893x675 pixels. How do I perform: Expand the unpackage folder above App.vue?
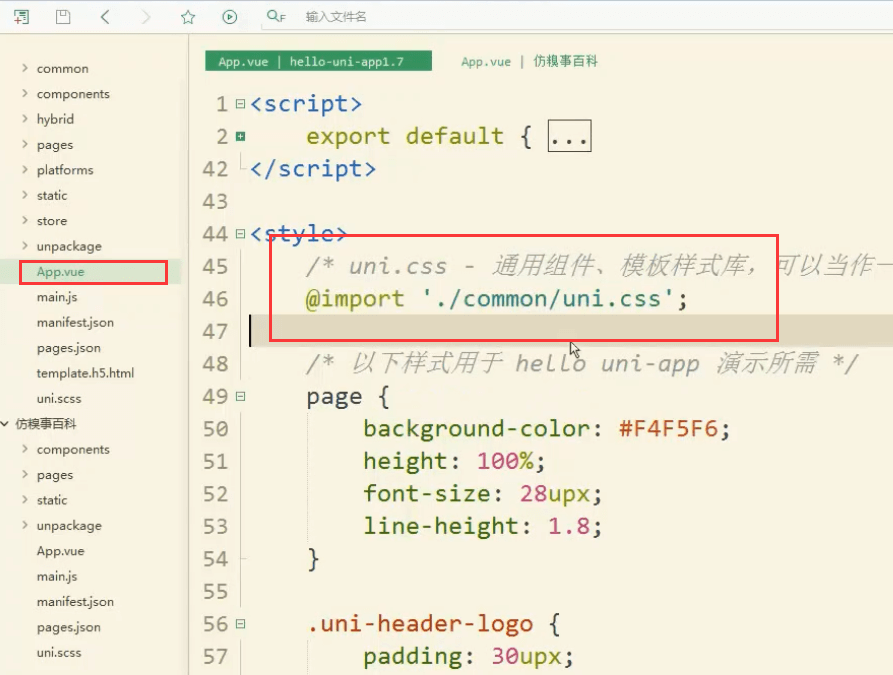tap(24, 246)
